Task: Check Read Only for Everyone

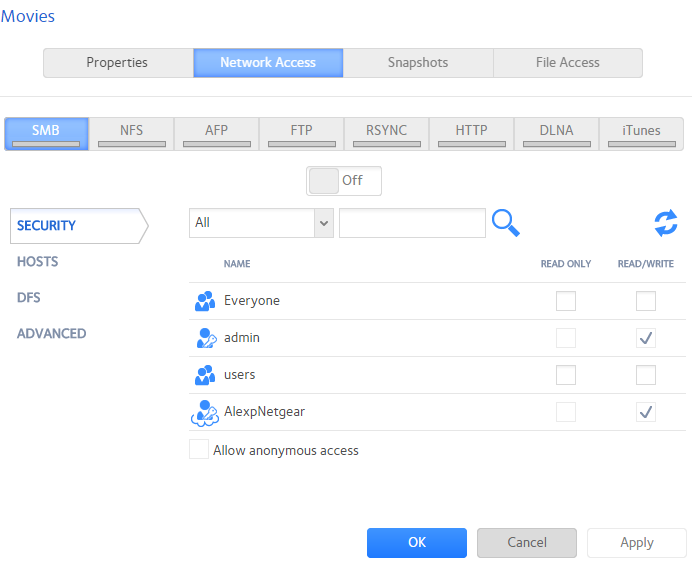Action: (x=566, y=301)
